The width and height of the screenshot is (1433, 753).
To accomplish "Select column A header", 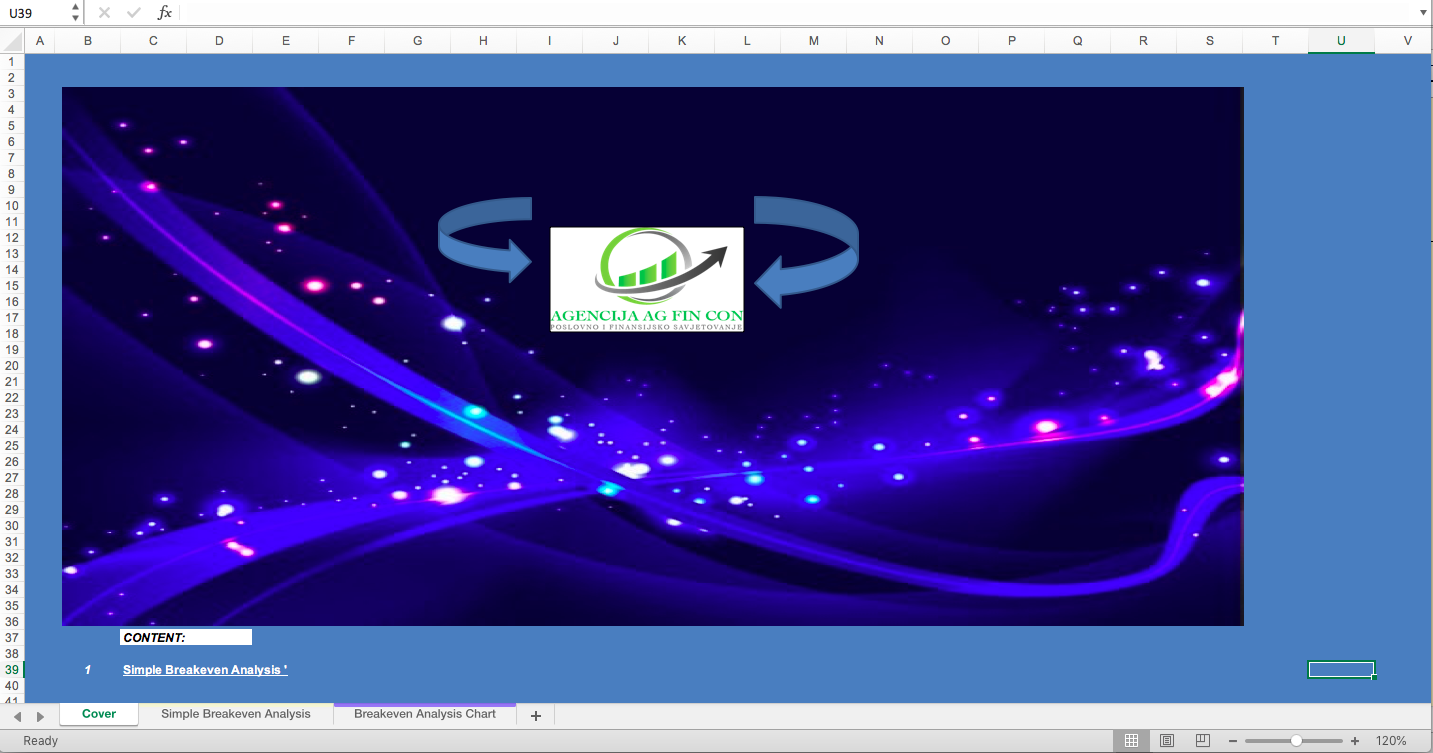I will (40, 41).
